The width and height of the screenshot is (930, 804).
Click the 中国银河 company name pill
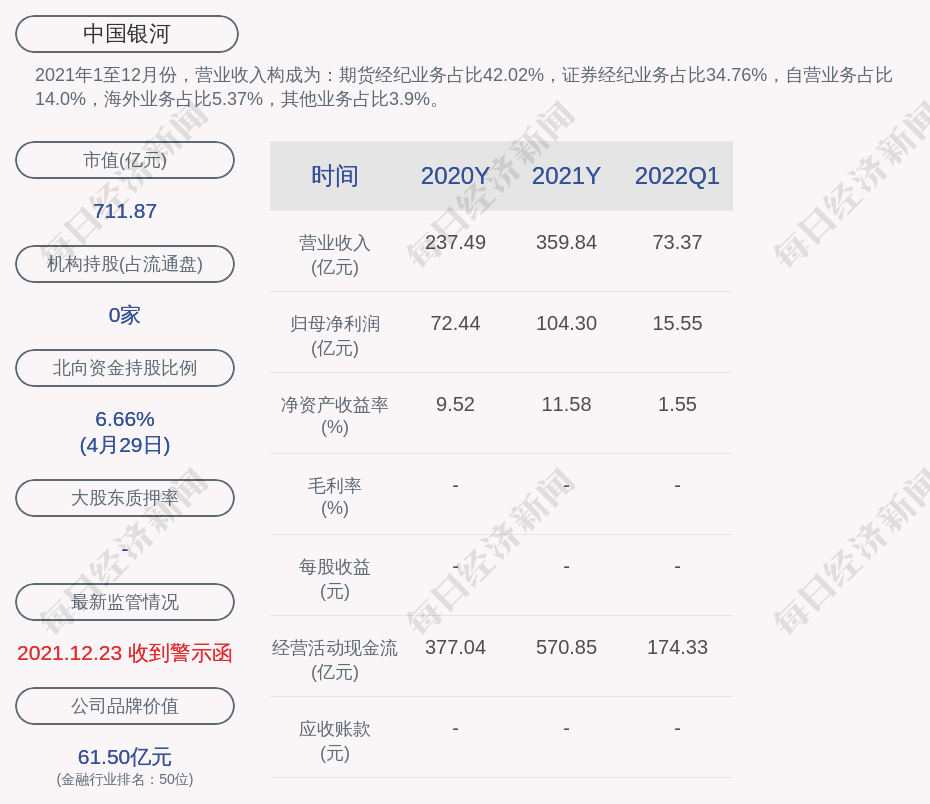(126, 34)
